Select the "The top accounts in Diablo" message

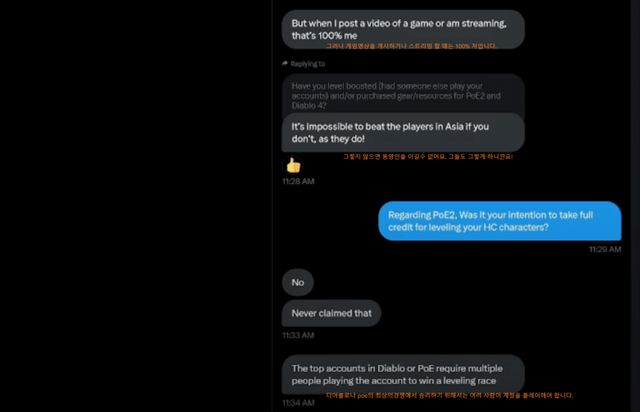[402, 374]
